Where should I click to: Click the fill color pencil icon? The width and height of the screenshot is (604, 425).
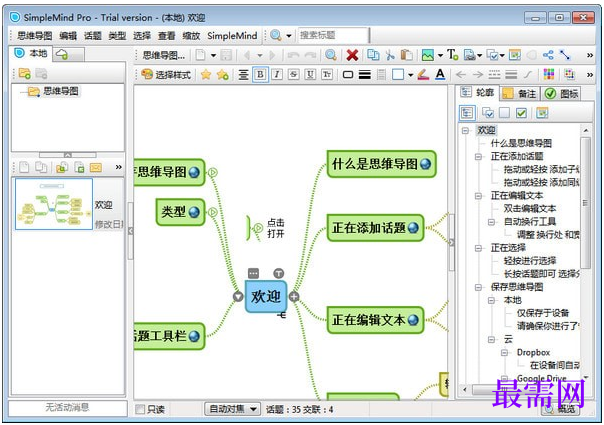[423, 74]
